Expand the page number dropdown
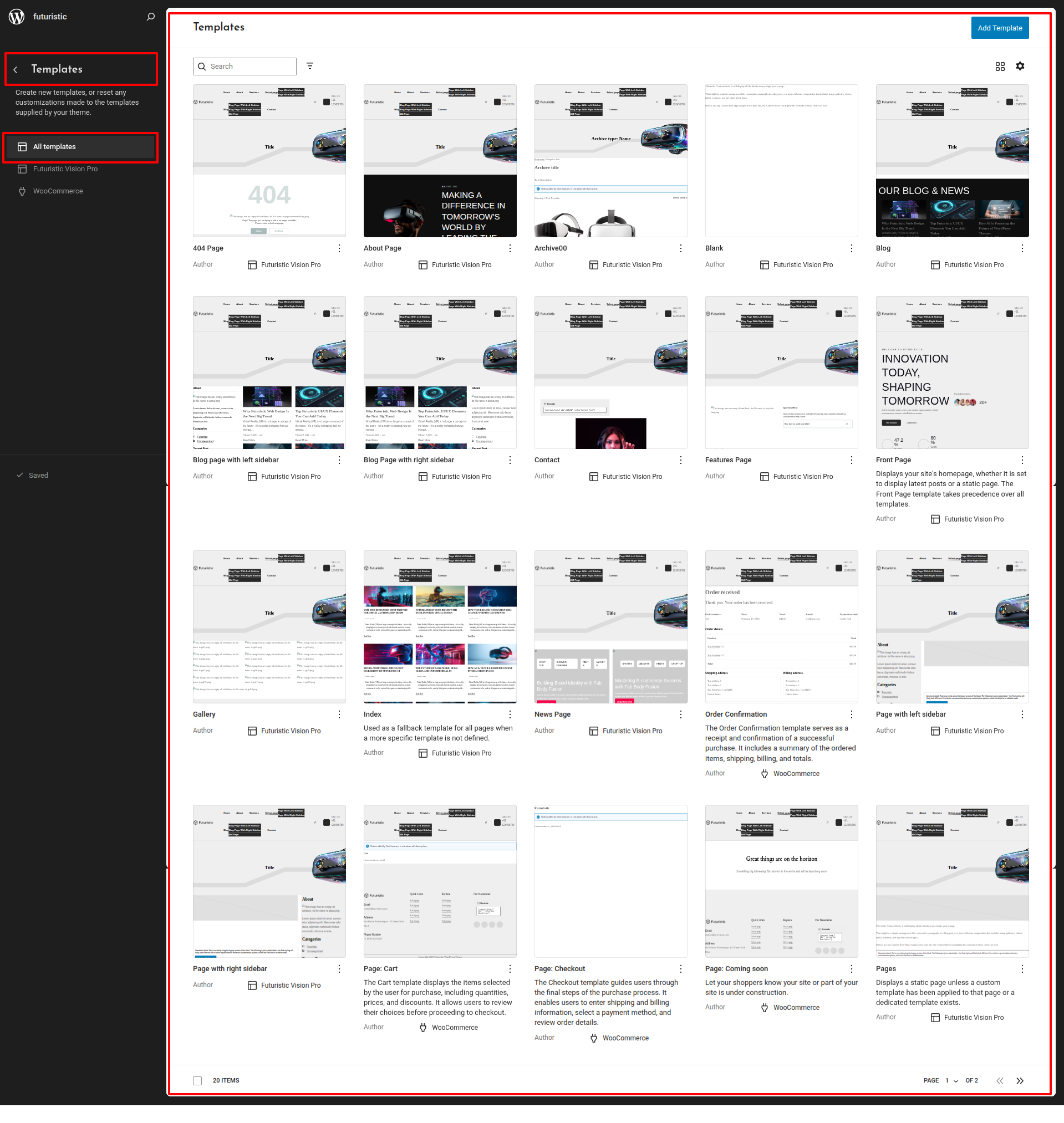This screenshot has height=1123, width=1064. click(x=951, y=1080)
